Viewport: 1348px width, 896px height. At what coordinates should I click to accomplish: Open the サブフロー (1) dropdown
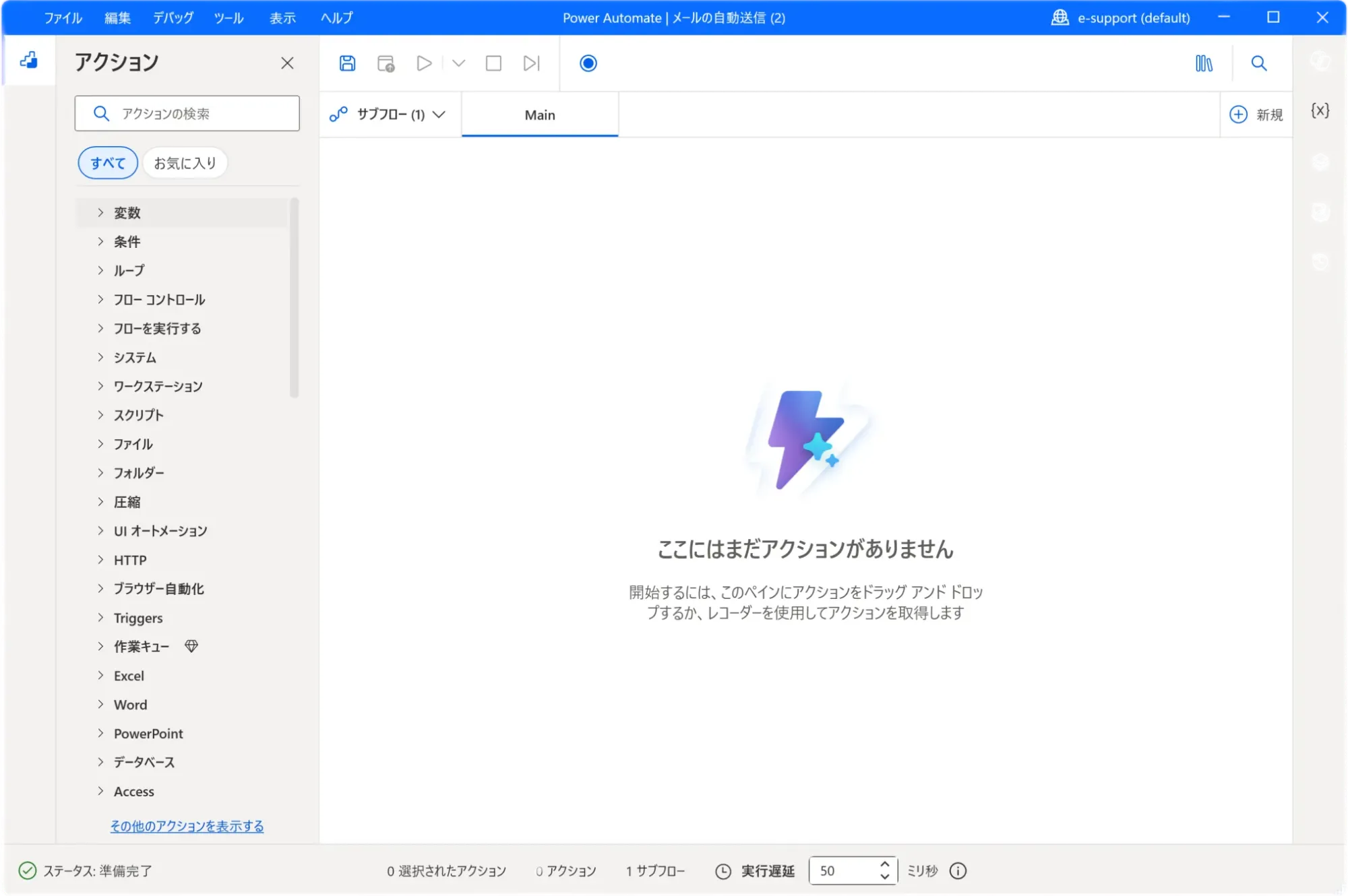(388, 115)
